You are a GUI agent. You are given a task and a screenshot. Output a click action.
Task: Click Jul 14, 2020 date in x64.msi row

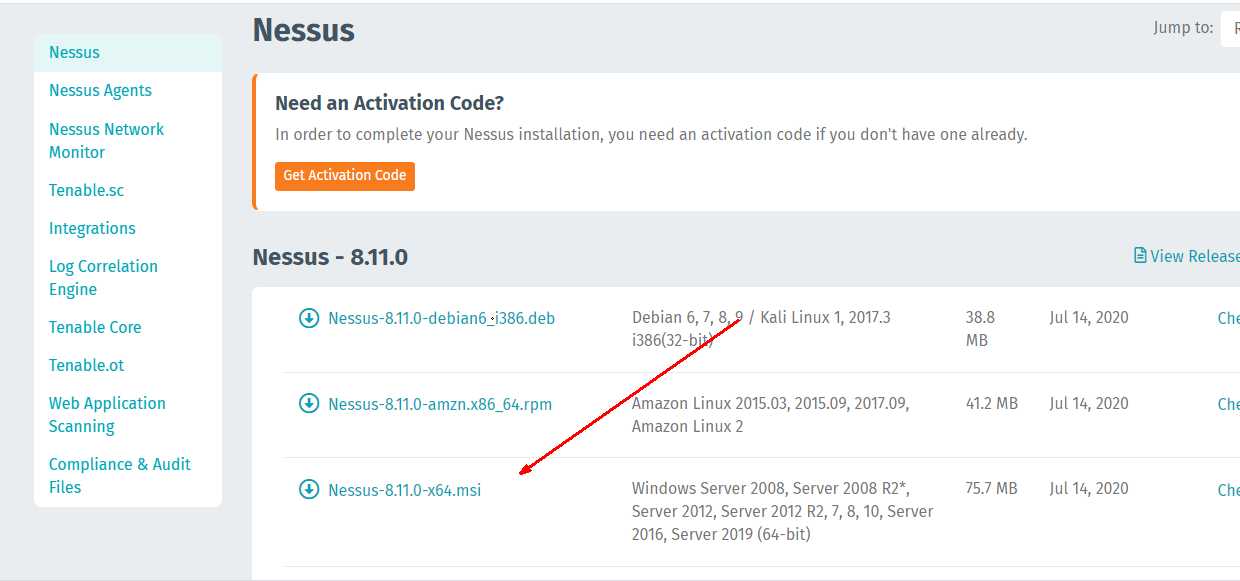[1089, 489]
